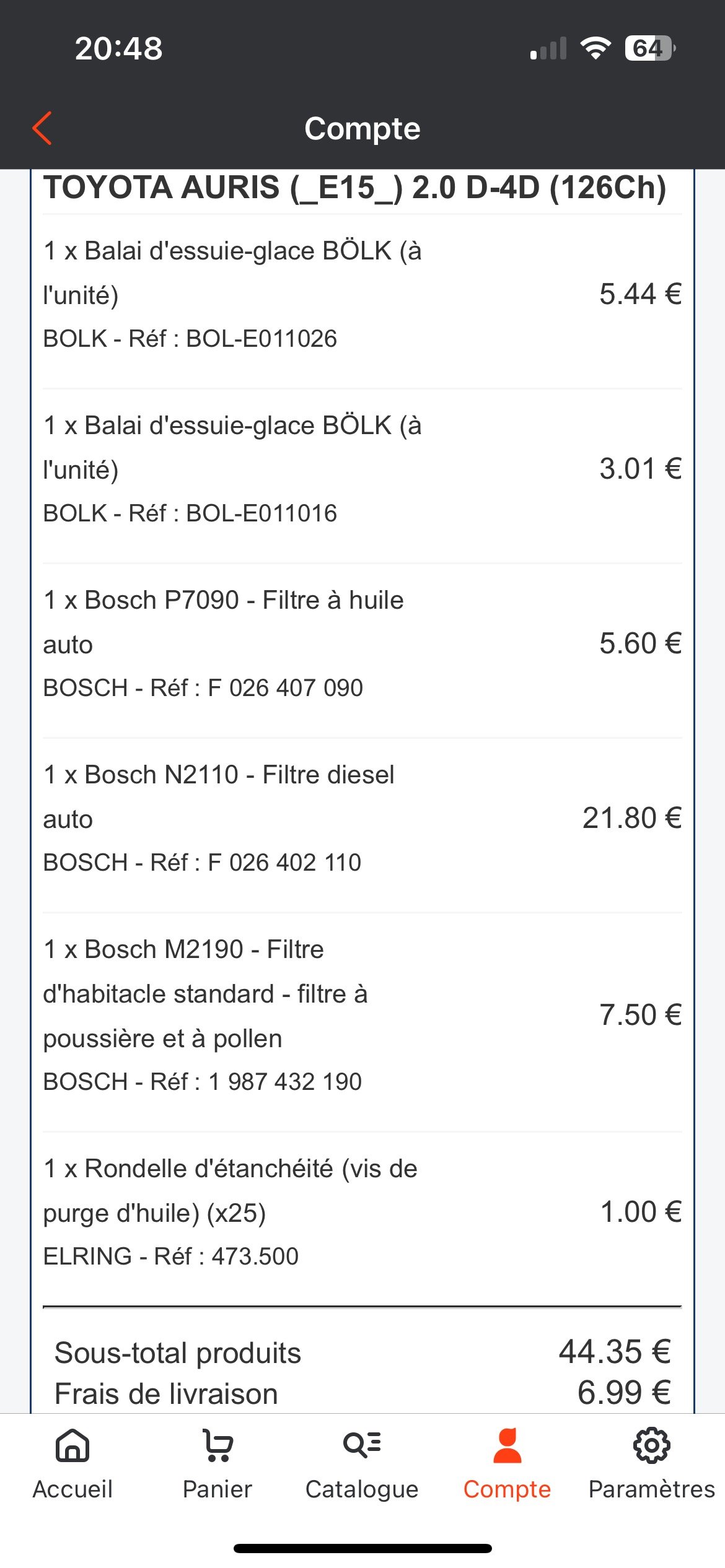
Task: Tap the orange back arrow
Action: point(42,129)
